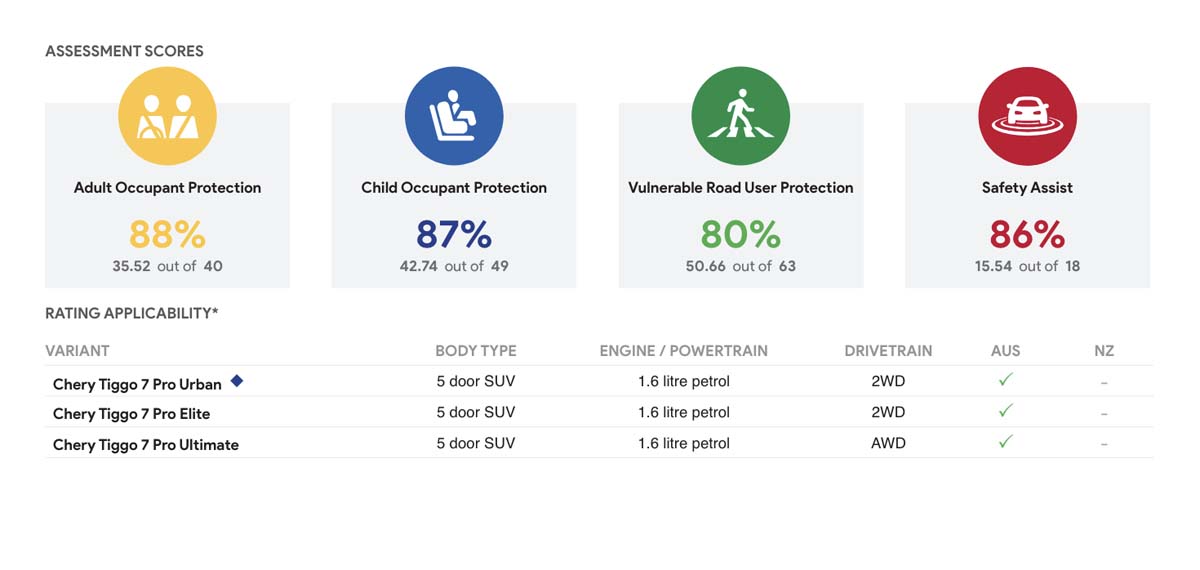Viewport: 1200px width, 570px height.
Task: Click the DRIVETRAIN column header
Action: pyautogui.click(x=888, y=351)
